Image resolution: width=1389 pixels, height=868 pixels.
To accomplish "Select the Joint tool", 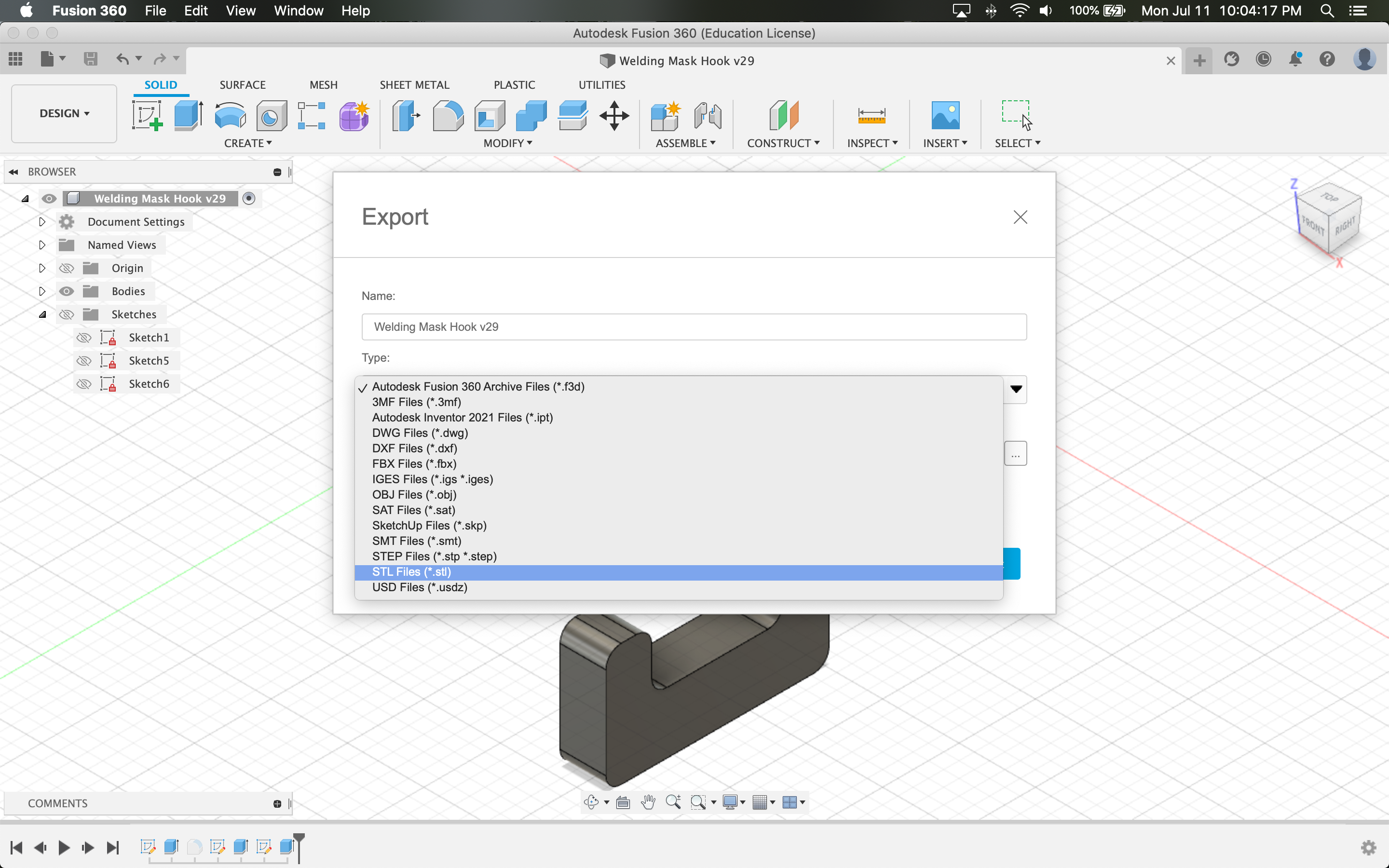I will 708,115.
